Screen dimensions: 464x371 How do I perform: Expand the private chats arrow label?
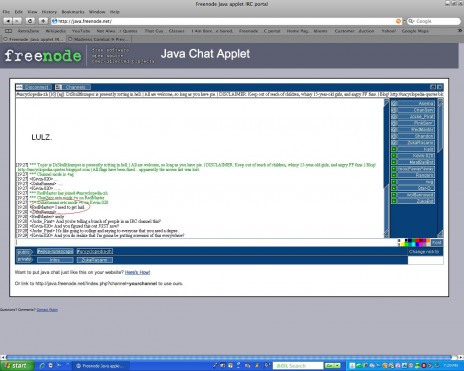(x=25, y=259)
